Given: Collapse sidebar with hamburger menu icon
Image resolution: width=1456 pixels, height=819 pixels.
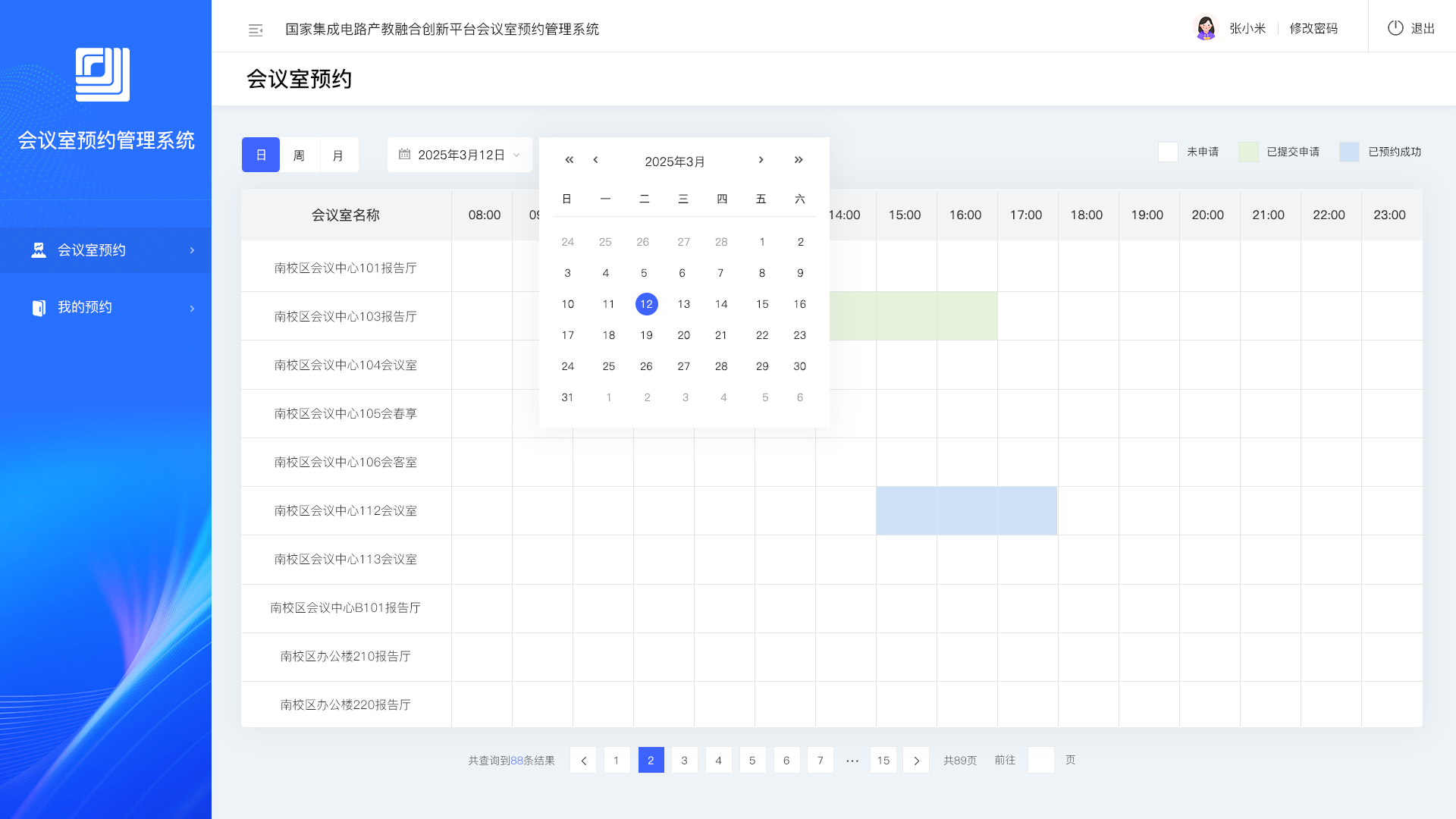Looking at the screenshot, I should [x=256, y=30].
